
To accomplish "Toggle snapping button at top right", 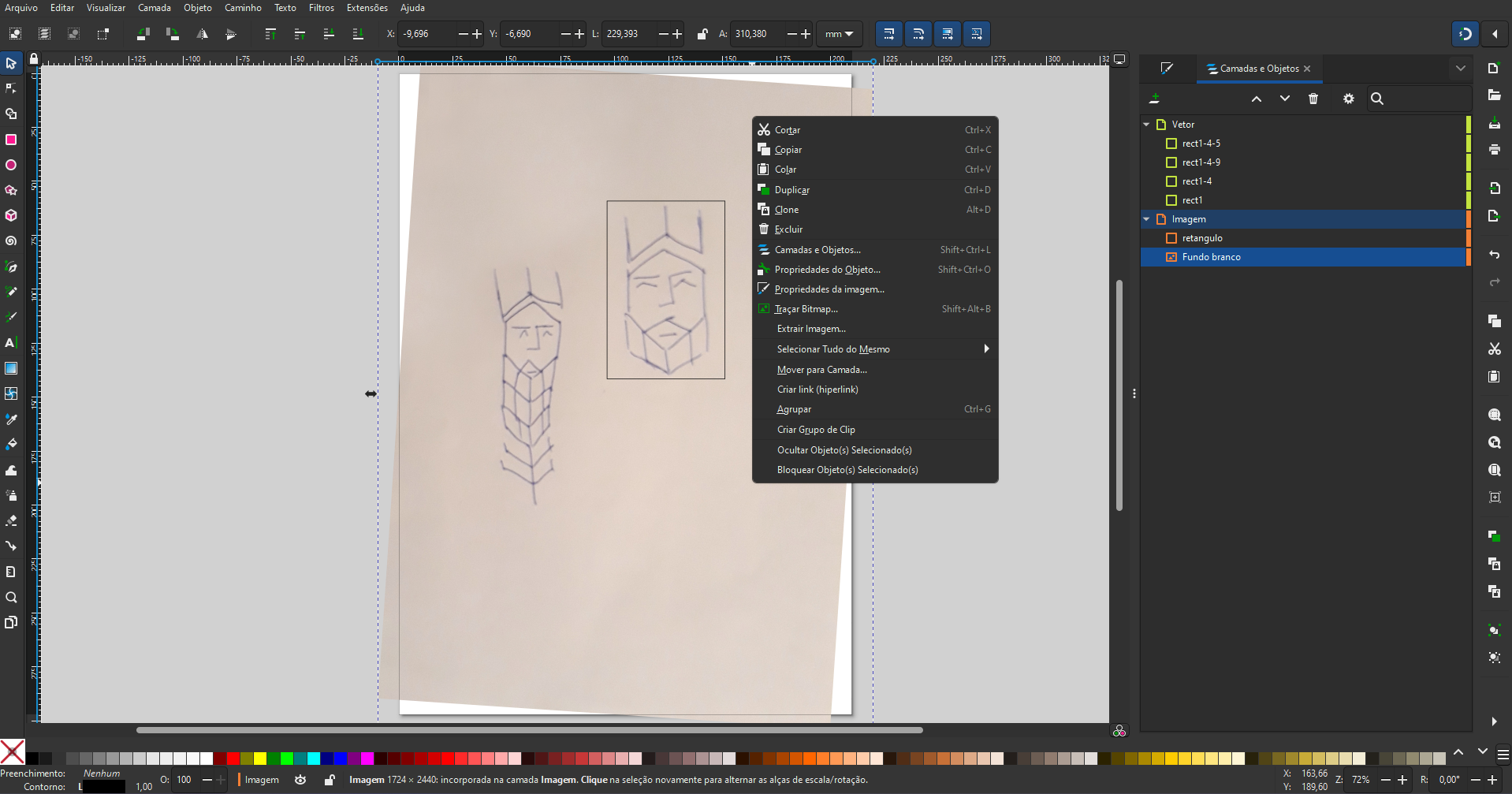I will [x=1465, y=34].
